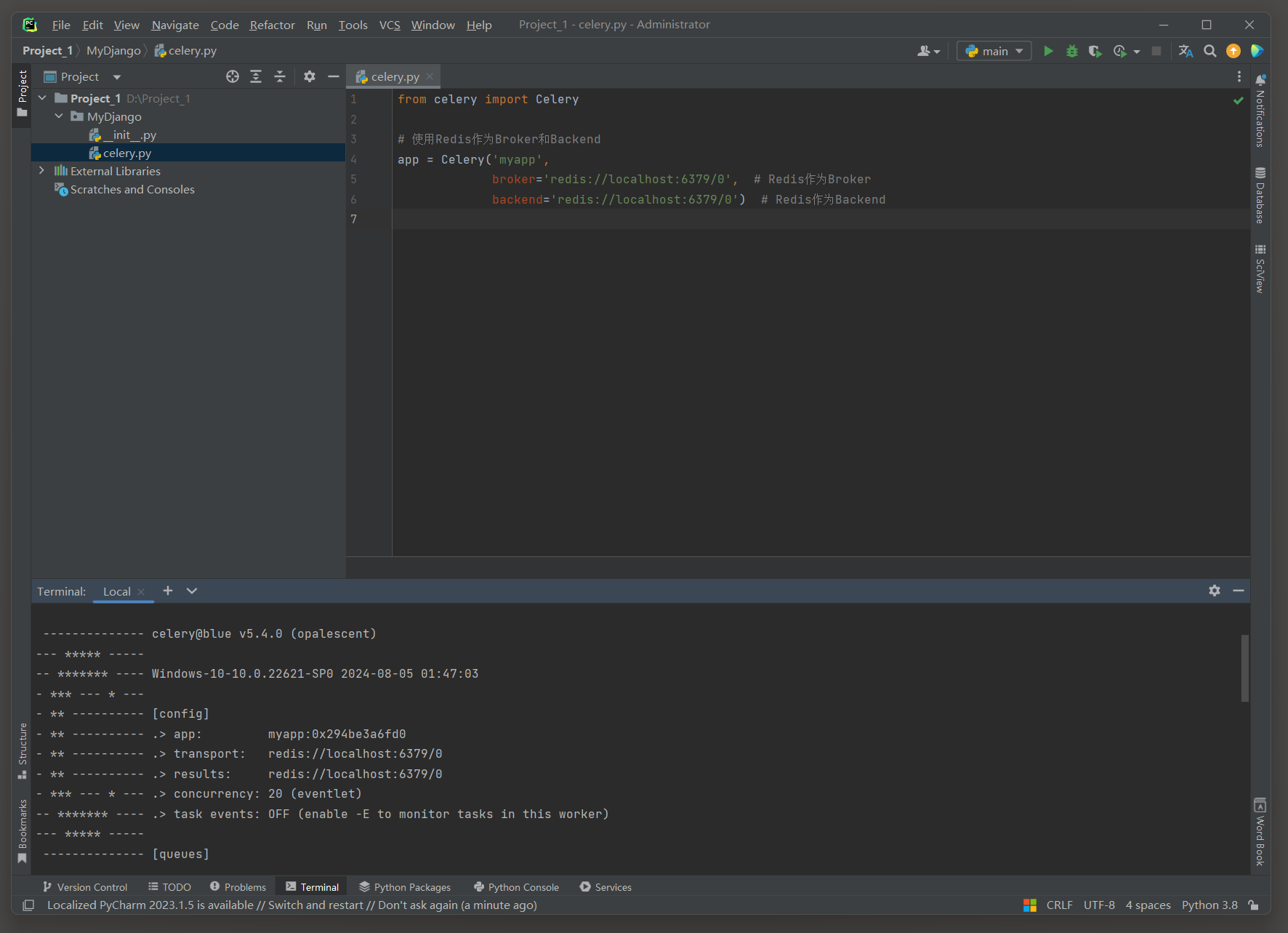The image size is (1288, 933).
Task: Open the Python Console
Action: click(x=517, y=887)
